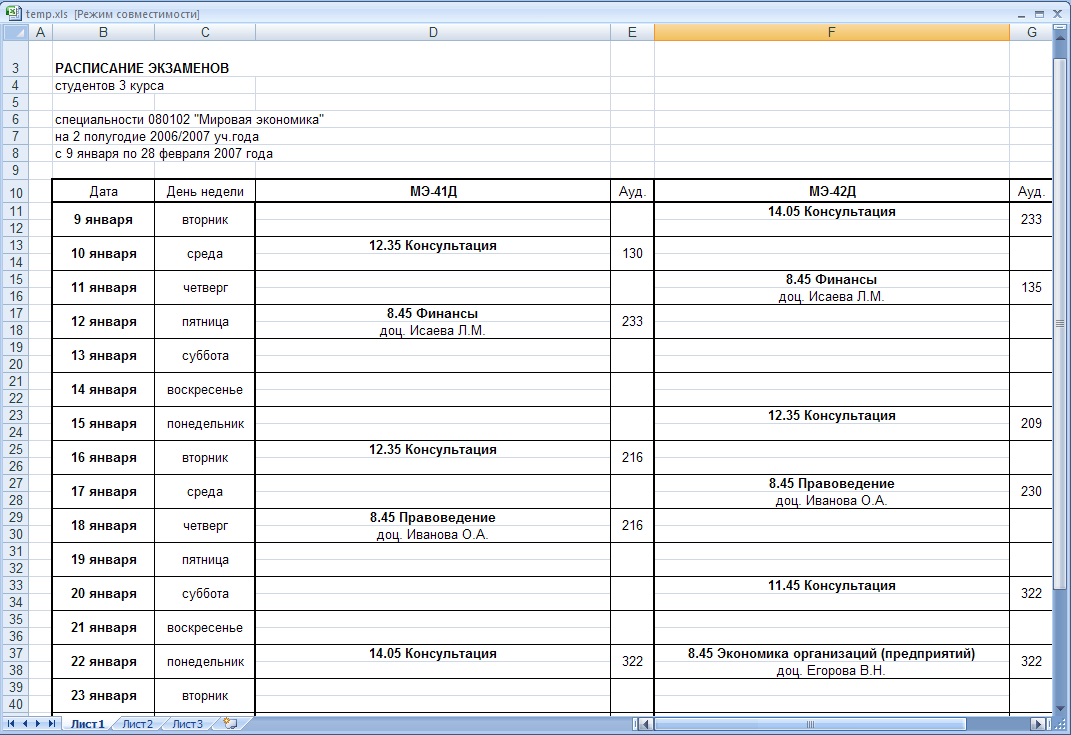Minimize the workbook window
Screen dimensions: 1071x735
click(x=1022, y=14)
